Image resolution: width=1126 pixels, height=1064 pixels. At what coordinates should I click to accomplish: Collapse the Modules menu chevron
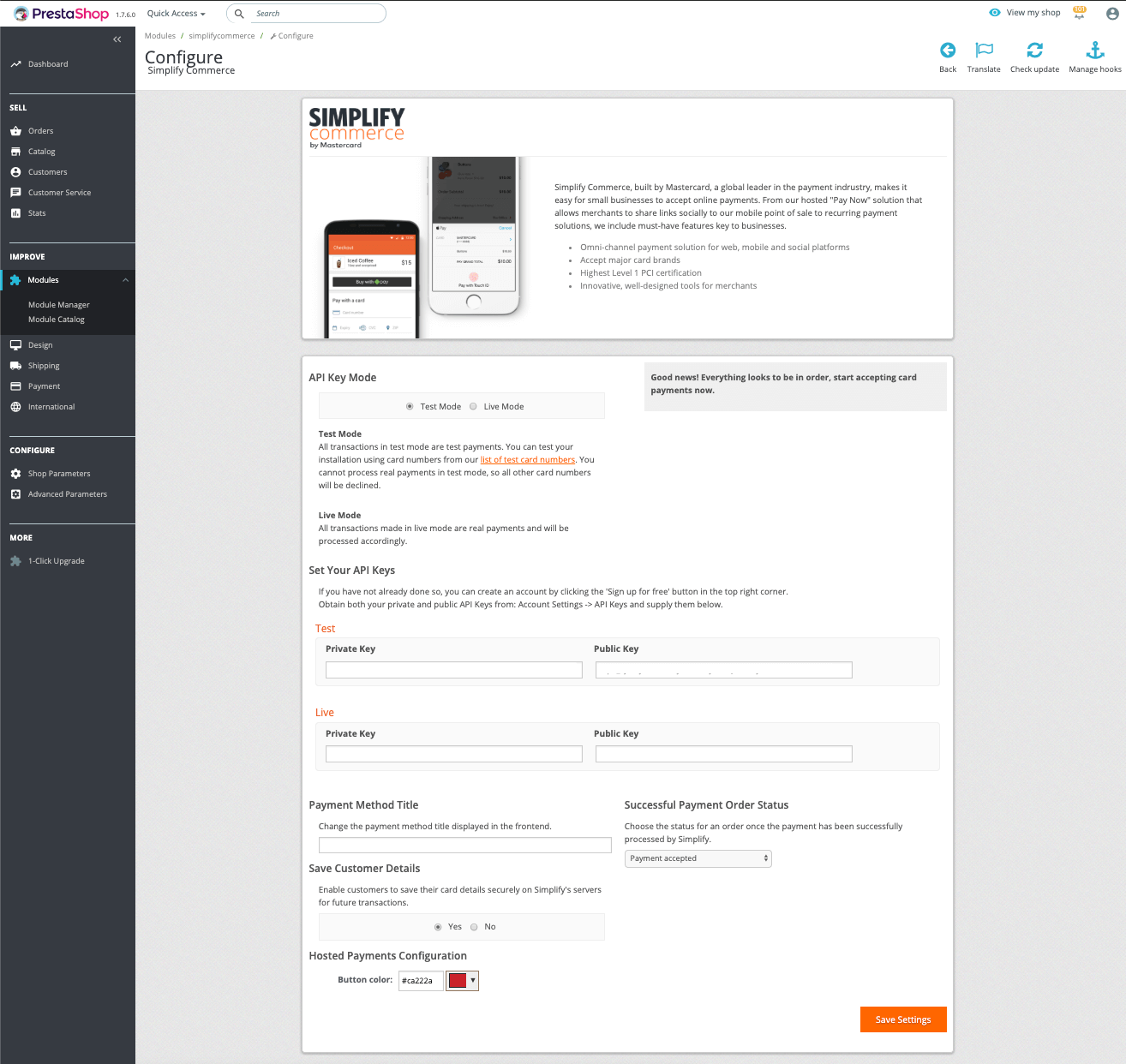click(x=125, y=280)
